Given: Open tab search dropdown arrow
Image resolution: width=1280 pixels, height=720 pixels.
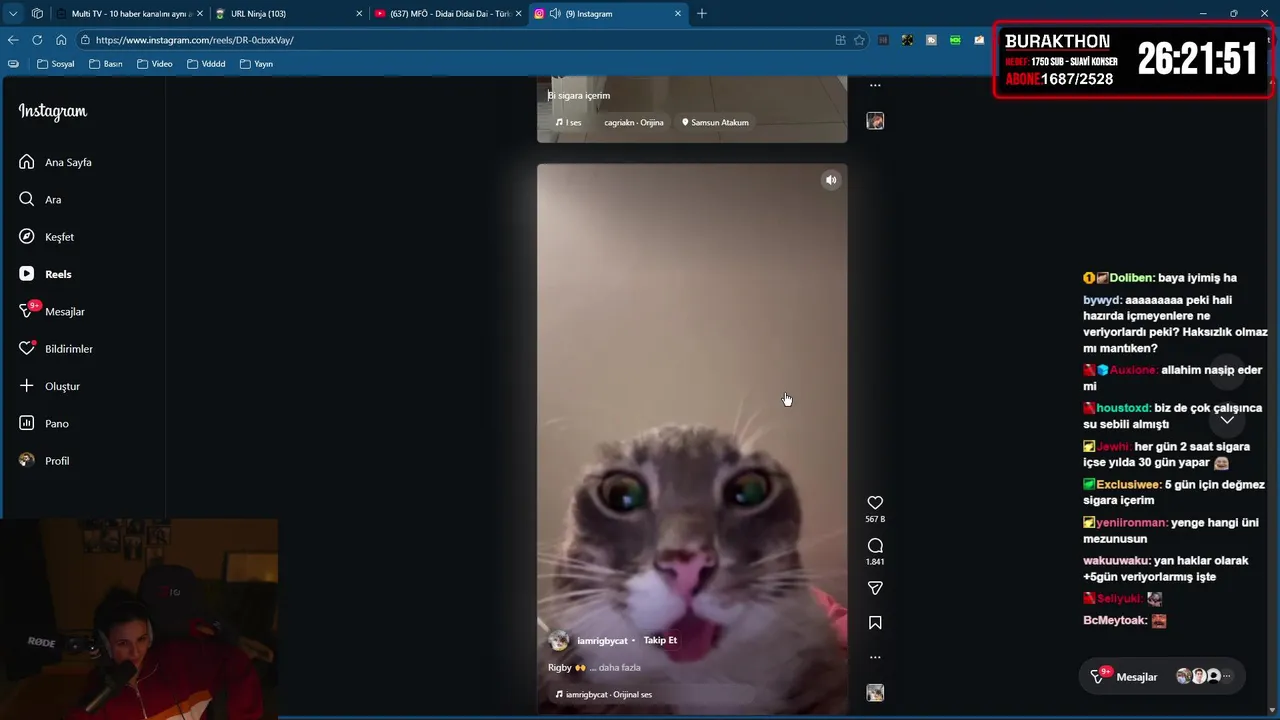Looking at the screenshot, I should 13,14.
